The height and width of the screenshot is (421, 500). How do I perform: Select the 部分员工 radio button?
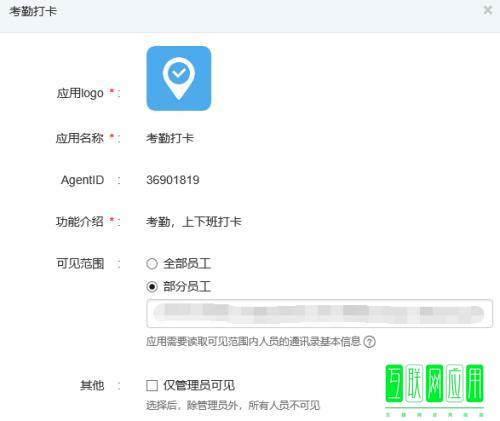point(152,286)
